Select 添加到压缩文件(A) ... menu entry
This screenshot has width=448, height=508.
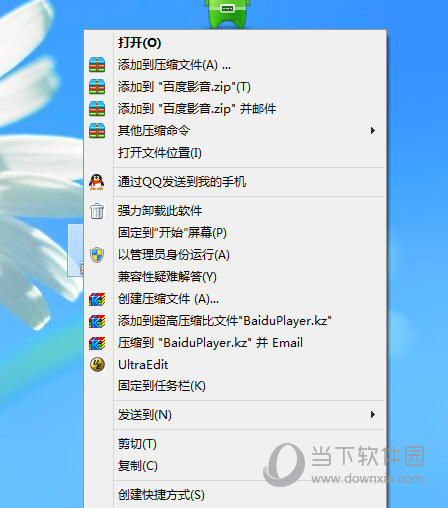pyautogui.click(x=235, y=65)
